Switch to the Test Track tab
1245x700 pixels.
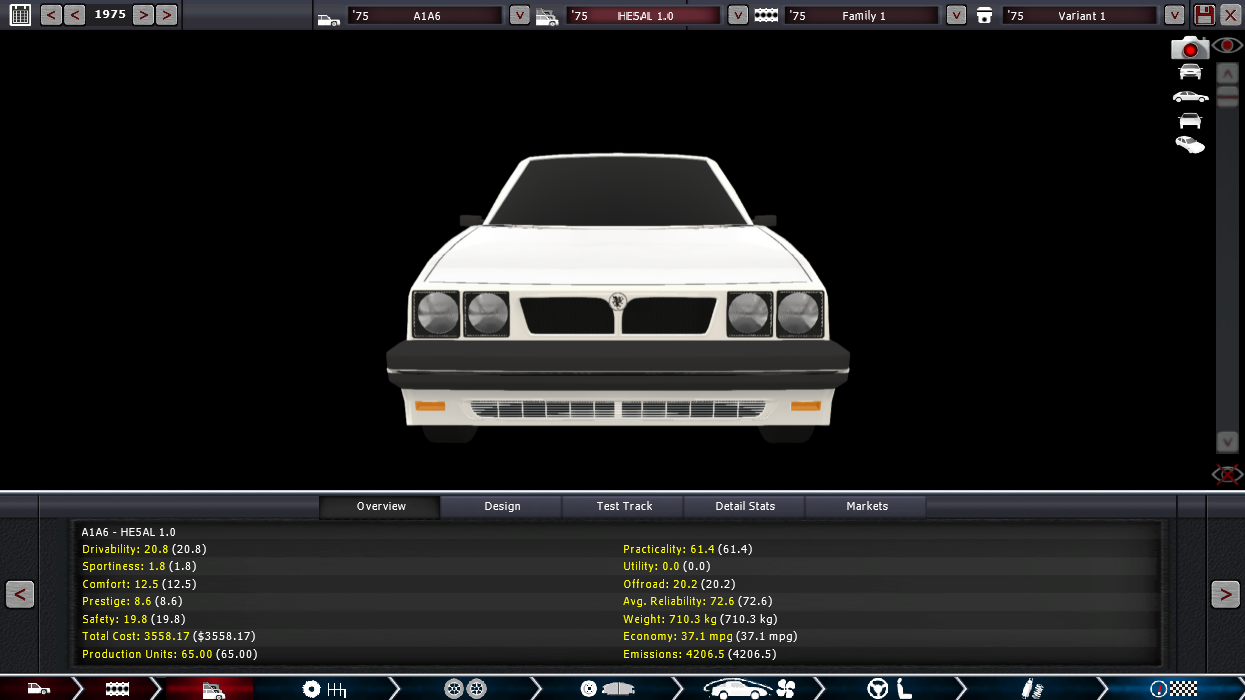(624, 506)
